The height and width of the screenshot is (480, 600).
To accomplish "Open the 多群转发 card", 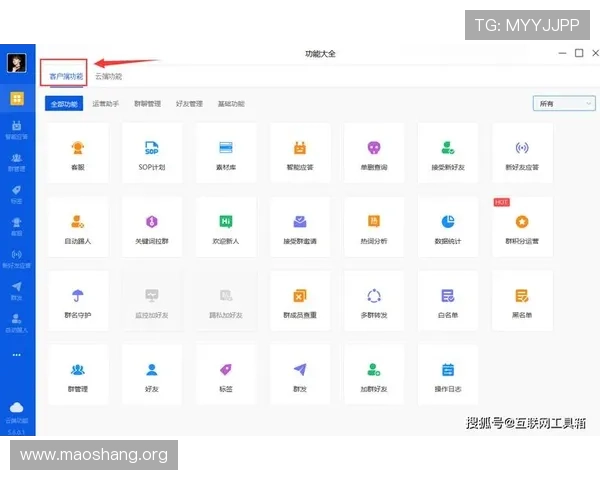I will (374, 301).
